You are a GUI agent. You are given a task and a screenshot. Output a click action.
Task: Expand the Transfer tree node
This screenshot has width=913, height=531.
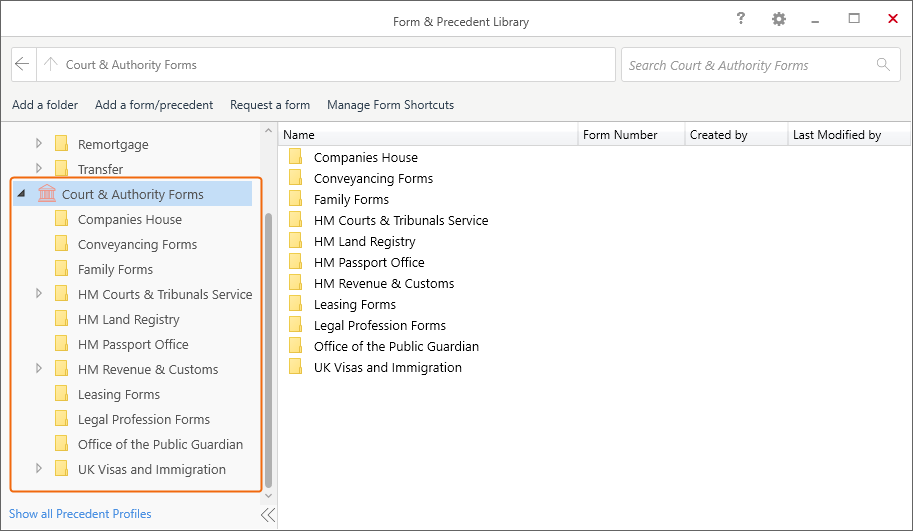(x=38, y=168)
